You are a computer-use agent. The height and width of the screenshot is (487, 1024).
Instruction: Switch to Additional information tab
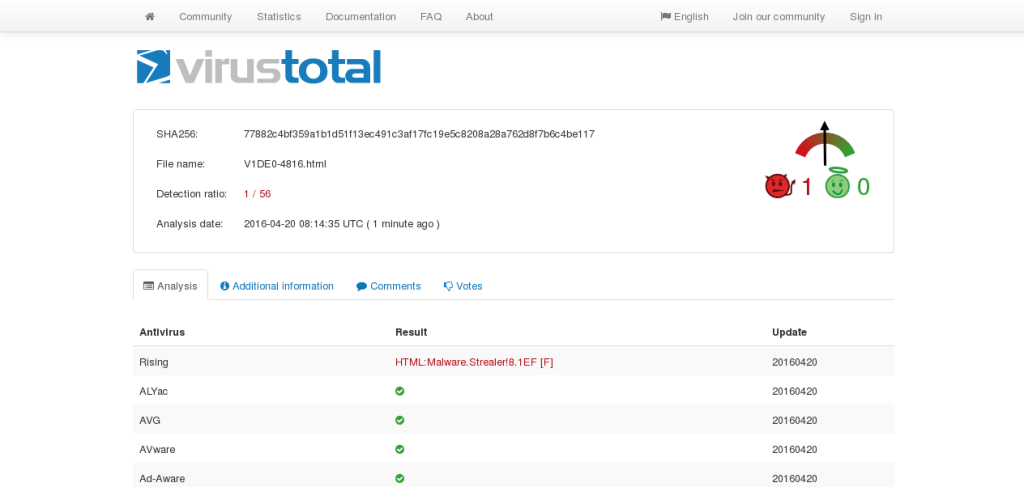tap(277, 286)
